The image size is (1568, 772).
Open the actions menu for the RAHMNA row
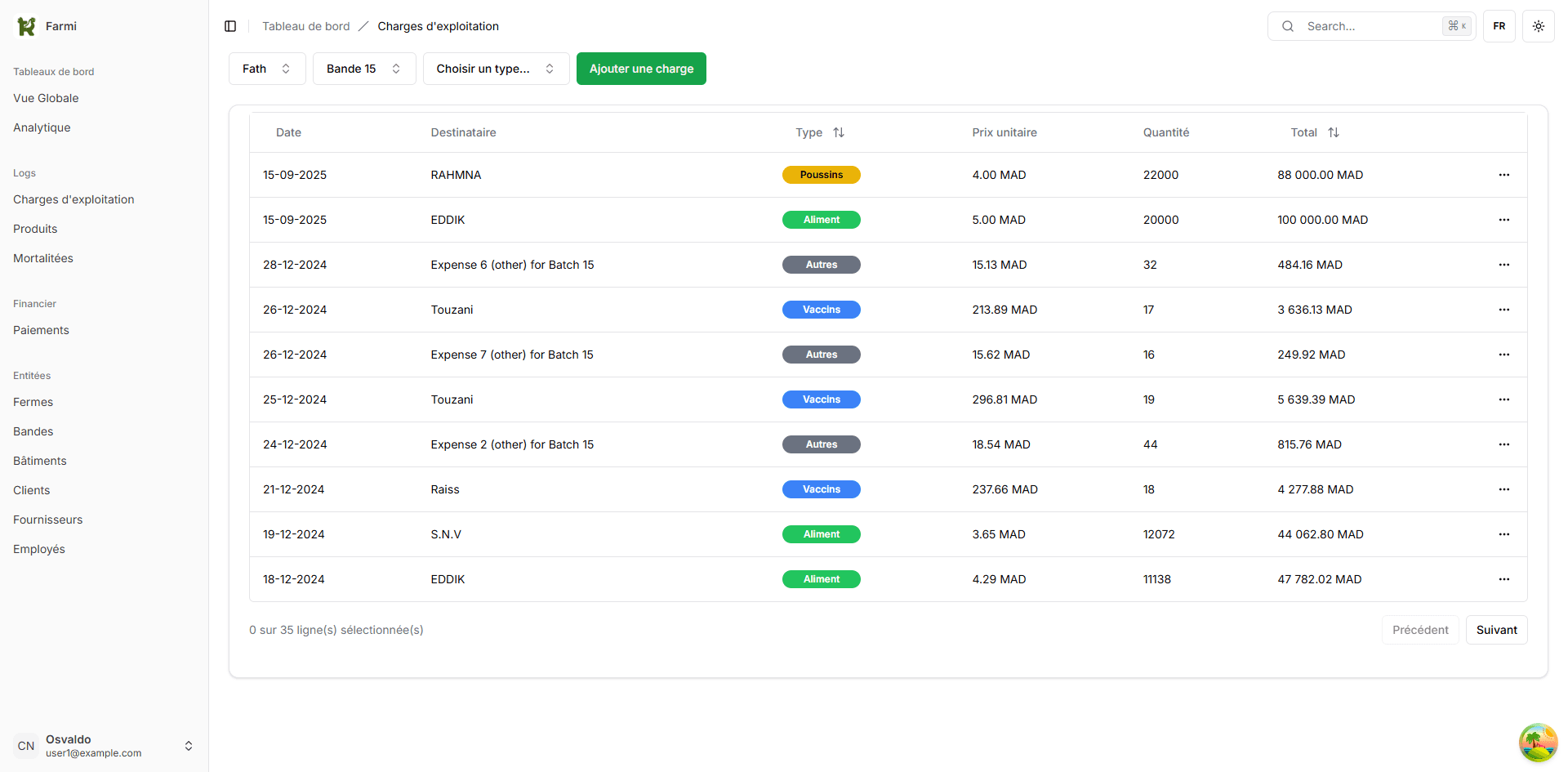tap(1504, 175)
